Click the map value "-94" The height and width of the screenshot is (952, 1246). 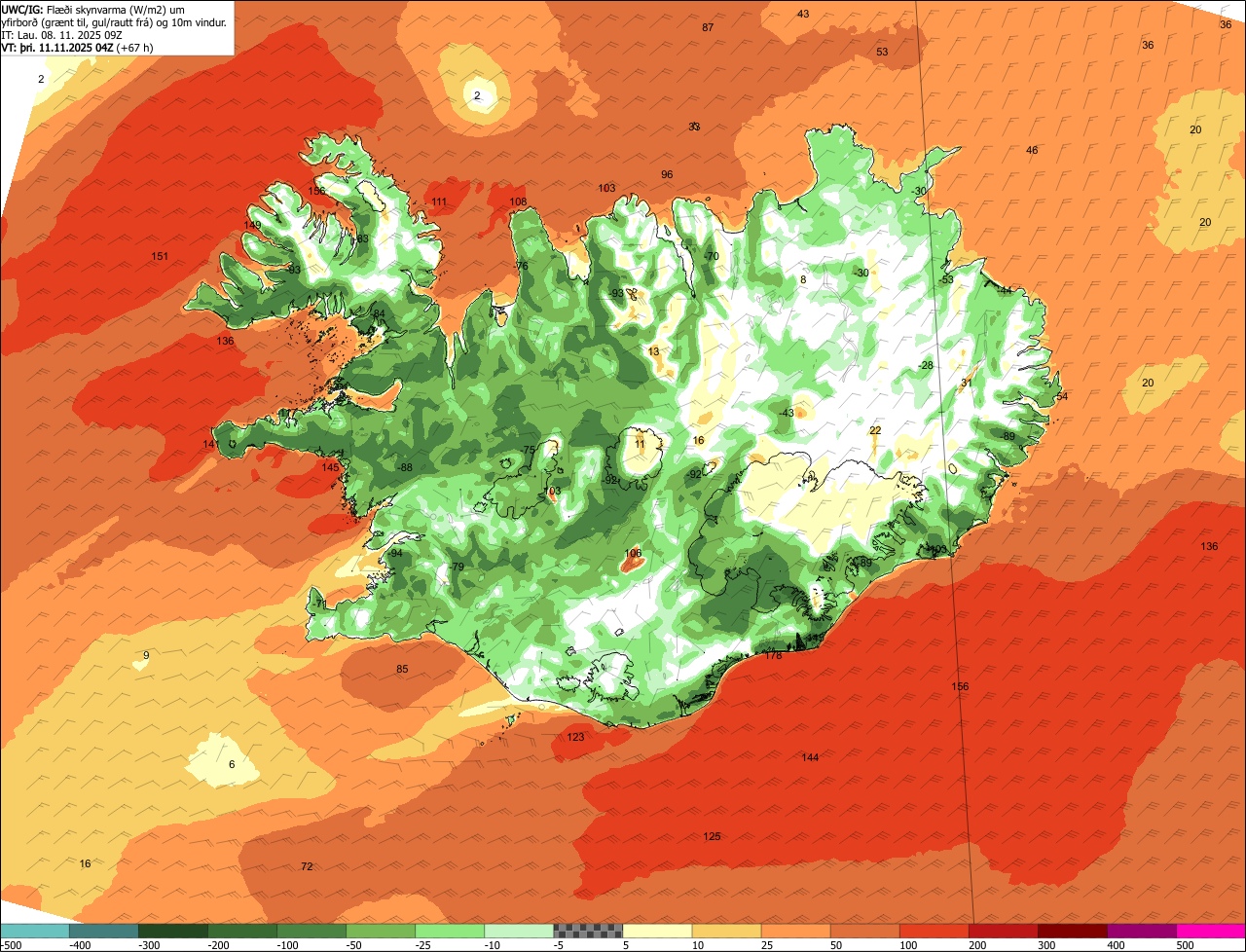(395, 553)
